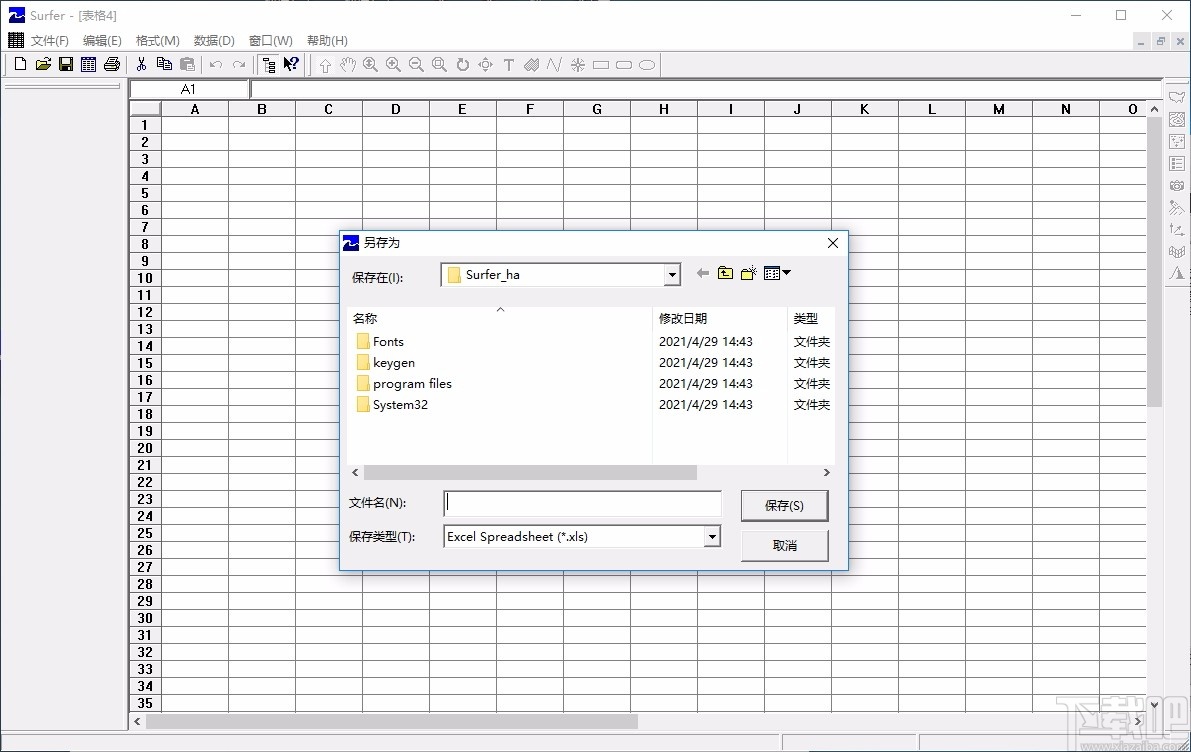The image size is (1191, 752).
Task: Select the Rectangle drawing tool
Action: pos(601,65)
